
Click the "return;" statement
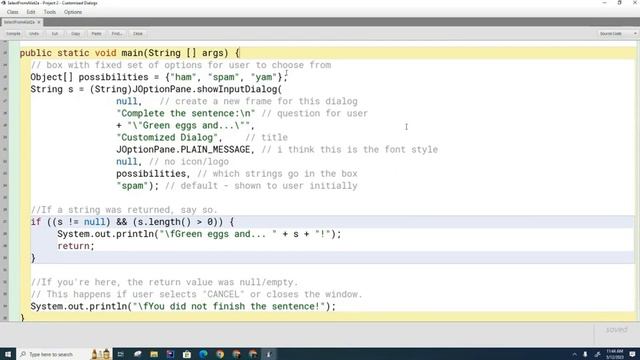76,246
